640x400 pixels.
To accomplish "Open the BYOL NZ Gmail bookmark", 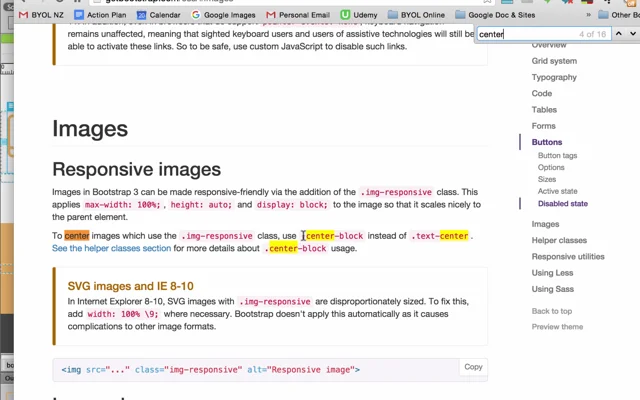I will click(x=41, y=15).
